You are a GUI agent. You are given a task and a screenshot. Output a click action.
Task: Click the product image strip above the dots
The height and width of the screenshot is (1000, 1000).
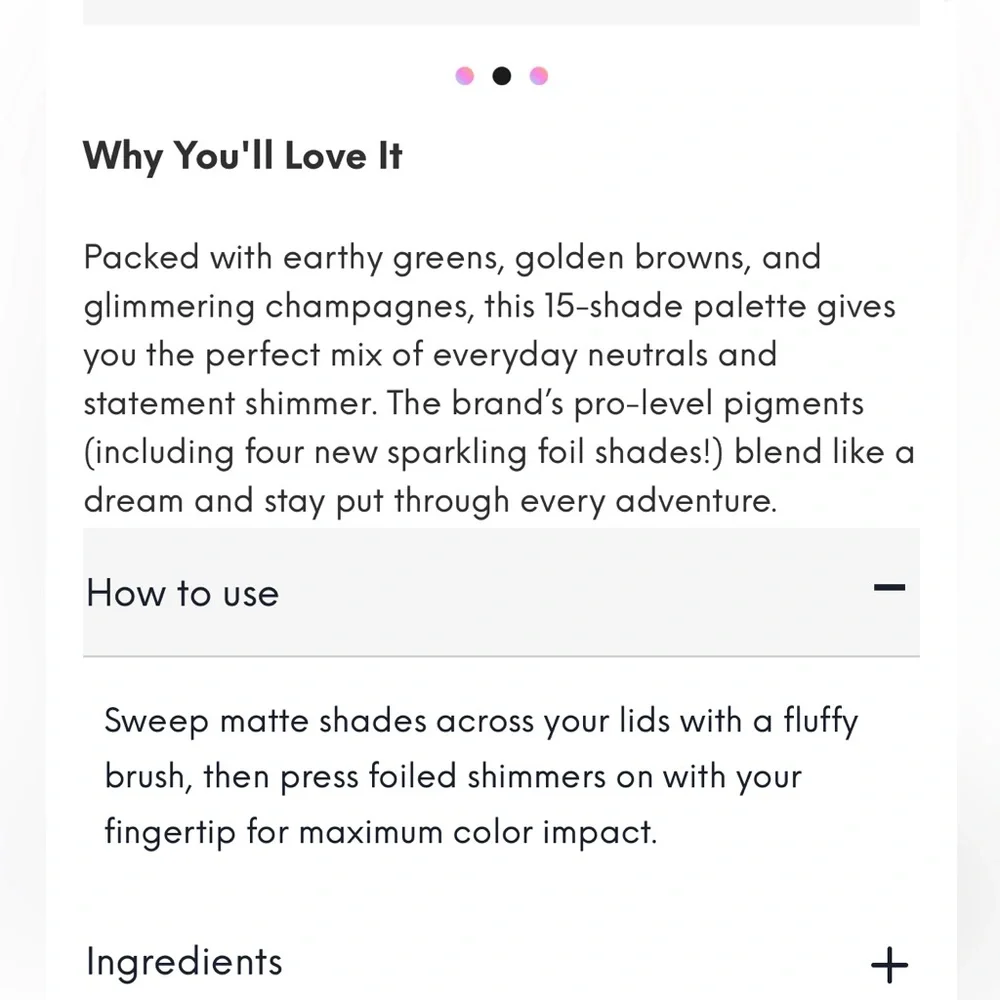[x=500, y=12]
